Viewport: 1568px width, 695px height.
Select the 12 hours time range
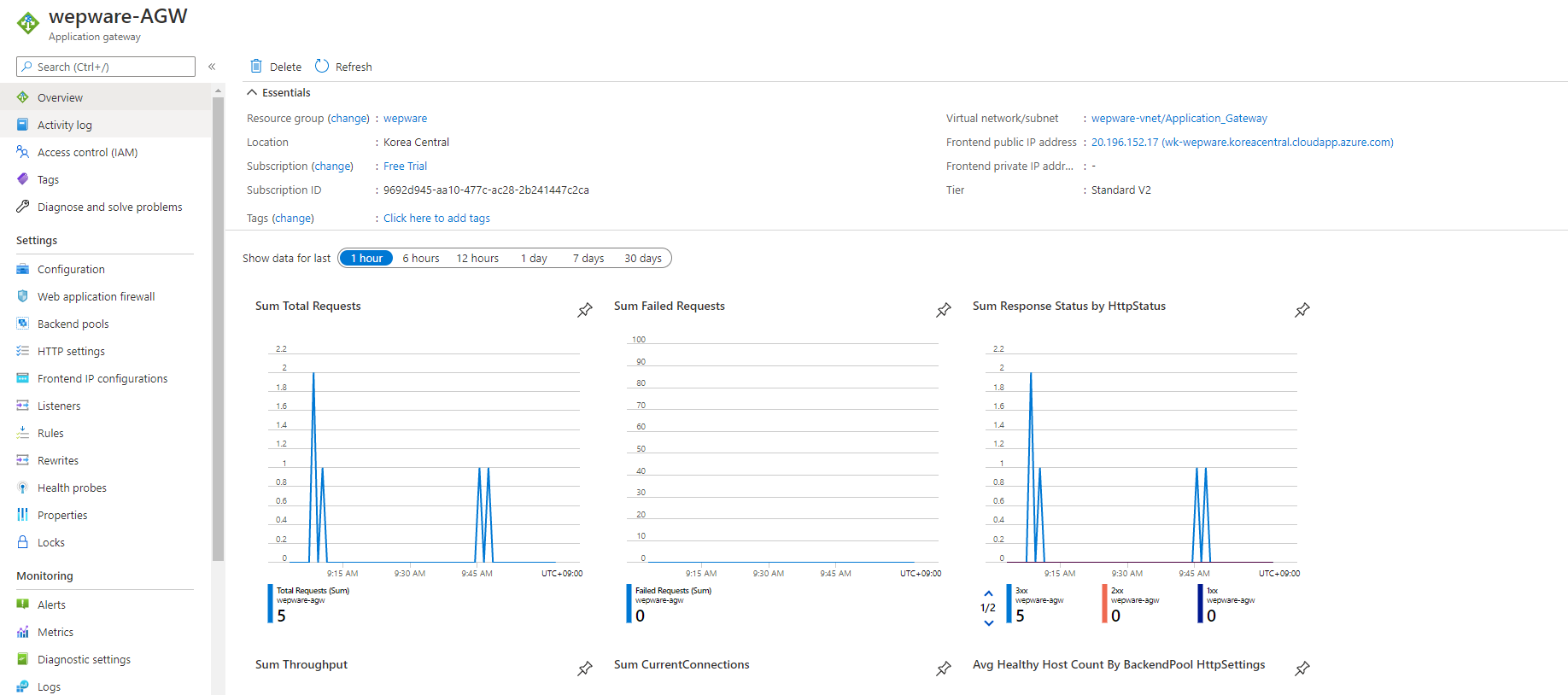pos(477,258)
